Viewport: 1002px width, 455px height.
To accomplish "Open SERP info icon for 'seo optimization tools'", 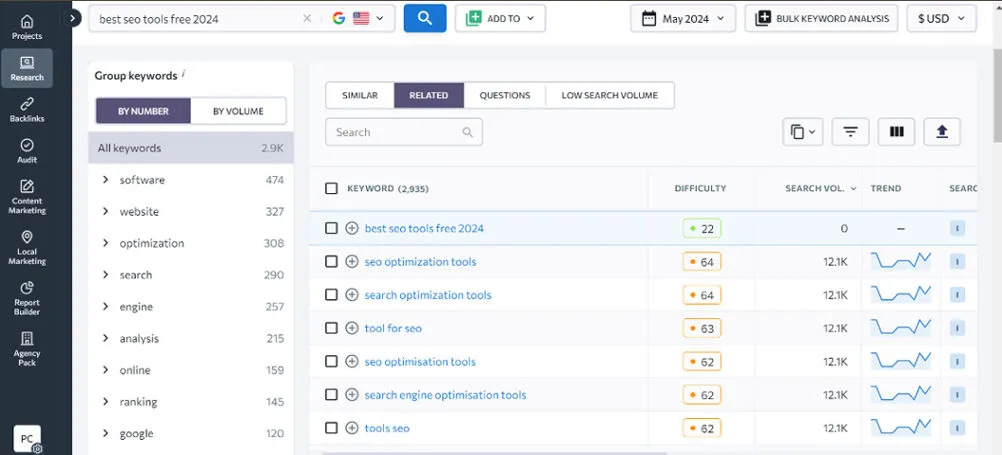I will pos(957,261).
